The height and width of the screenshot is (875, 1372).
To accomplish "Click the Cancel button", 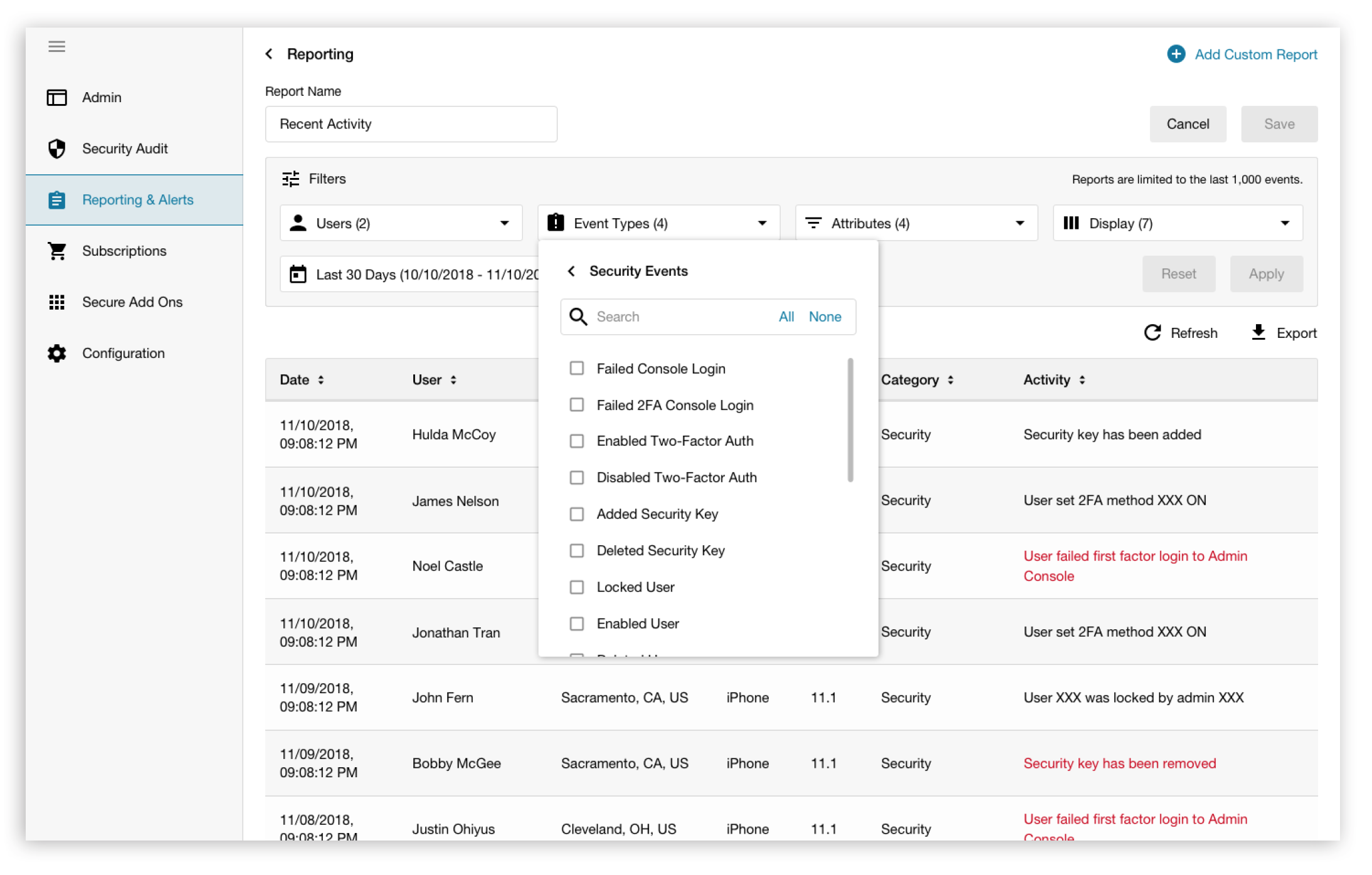I will click(x=1187, y=124).
